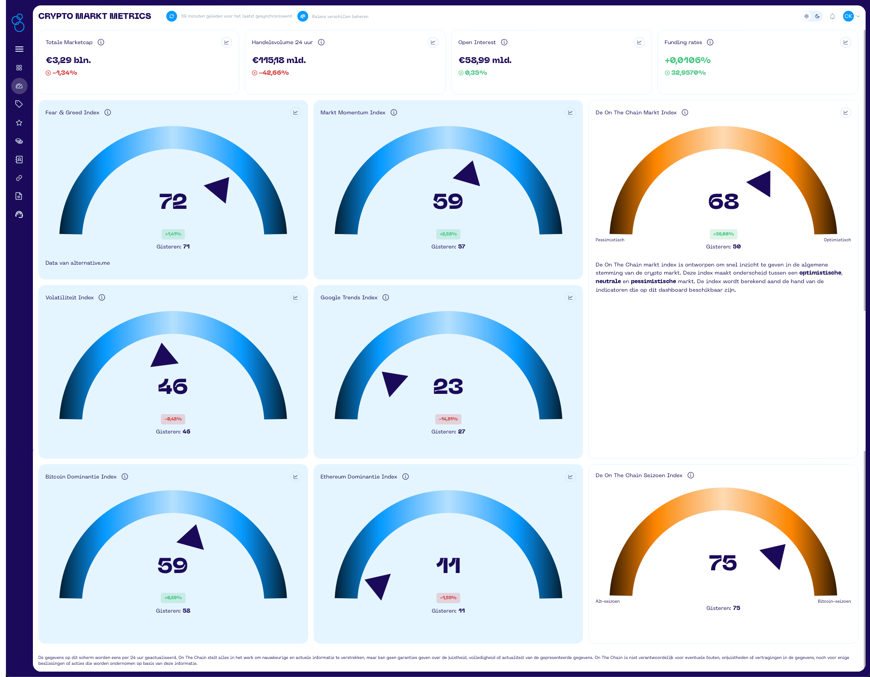Toggle dark mode in the top right
Screen dimensions: 870x677
coord(806,16)
